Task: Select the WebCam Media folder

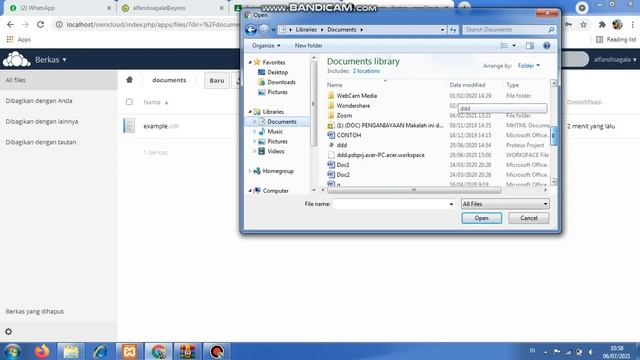Action: (x=356, y=96)
